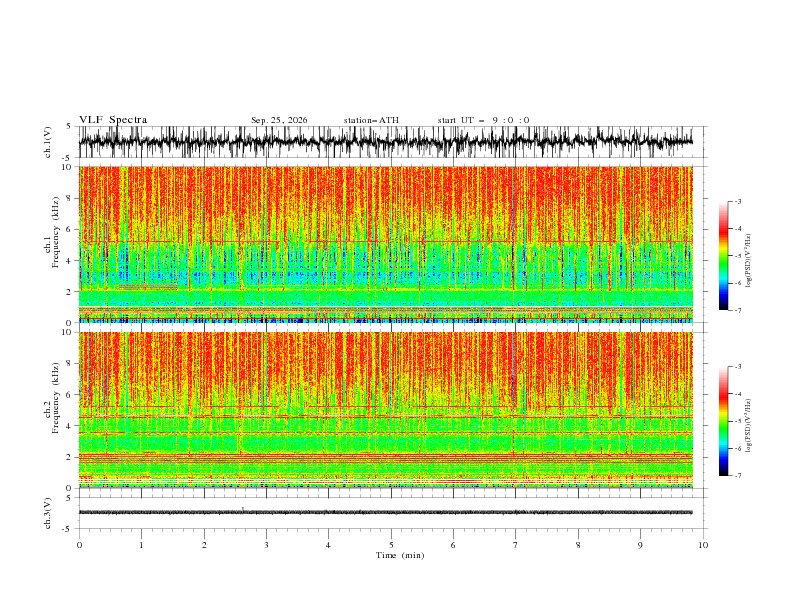This screenshot has width=792, height=612.
Task: Click the Time (min) axis label
Action: click(x=400, y=555)
